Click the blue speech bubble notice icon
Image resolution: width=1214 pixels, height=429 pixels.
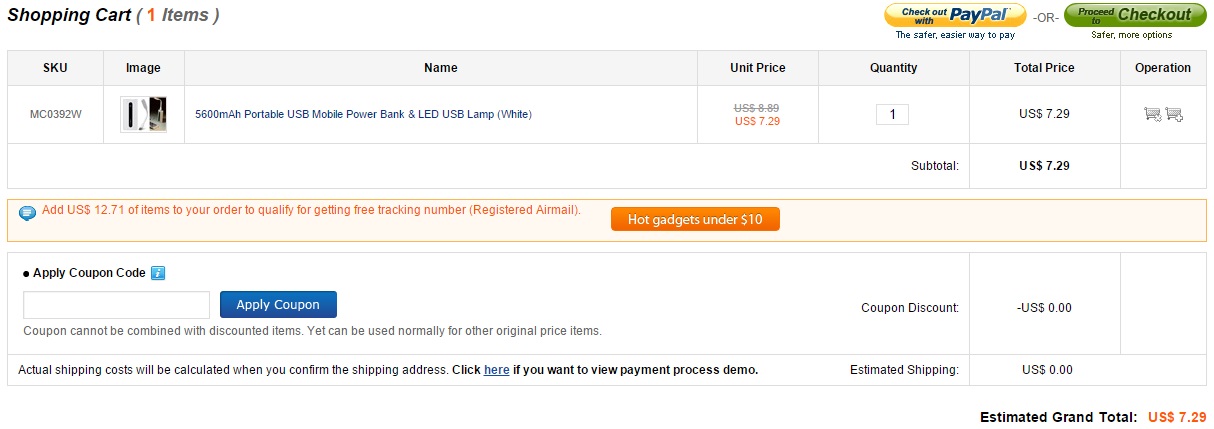[27, 212]
